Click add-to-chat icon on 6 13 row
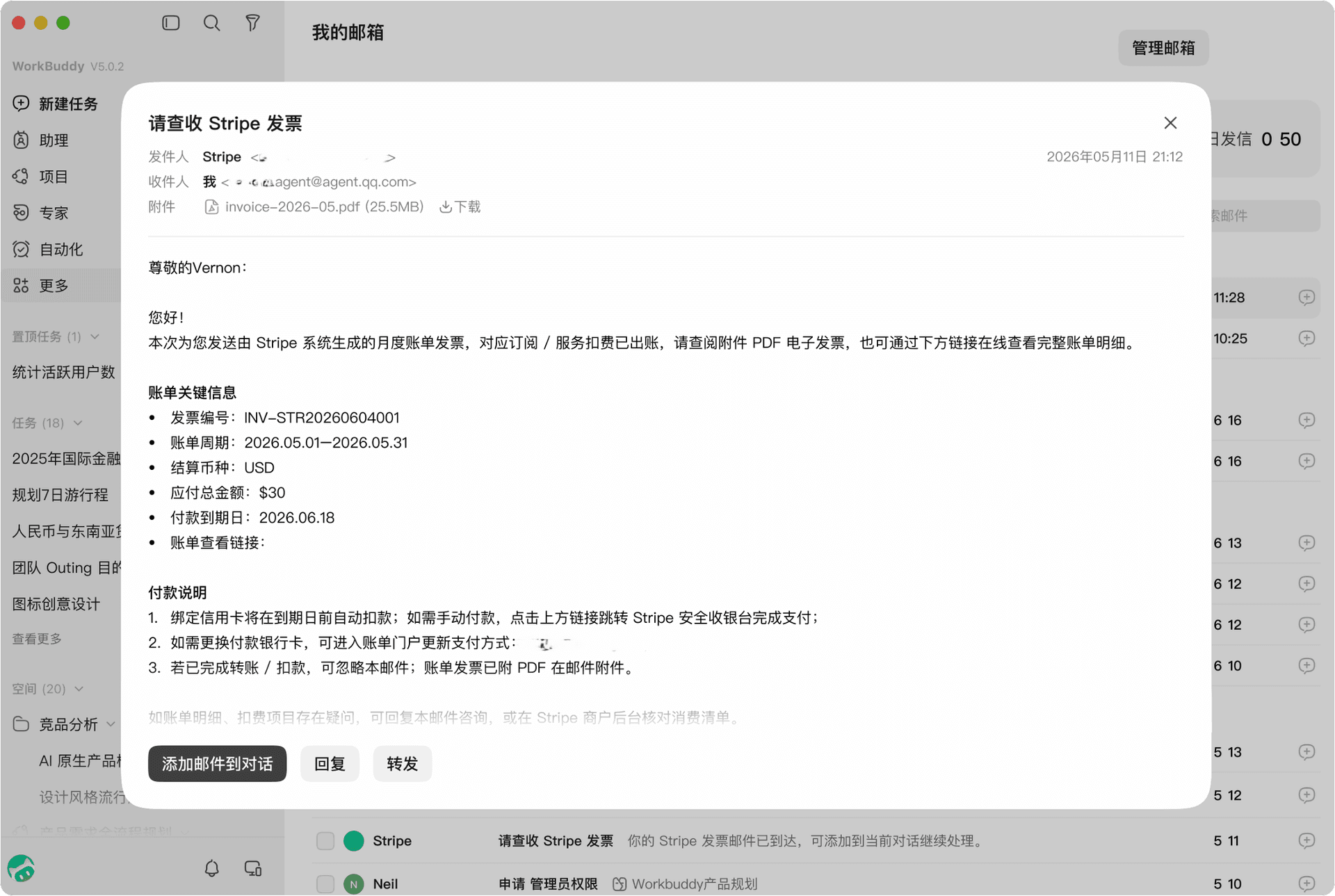Viewport: 1335px width, 896px height. pos(1306,543)
